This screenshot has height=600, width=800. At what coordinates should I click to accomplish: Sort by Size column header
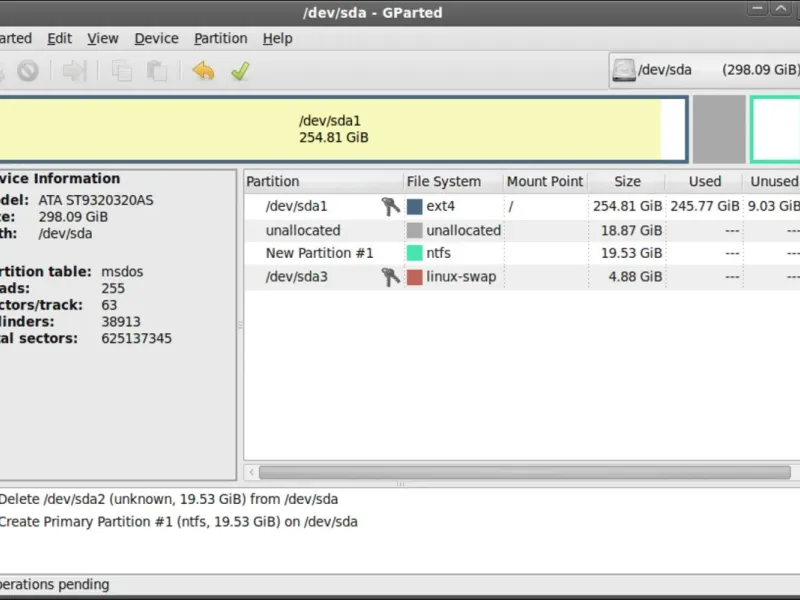[627, 182]
